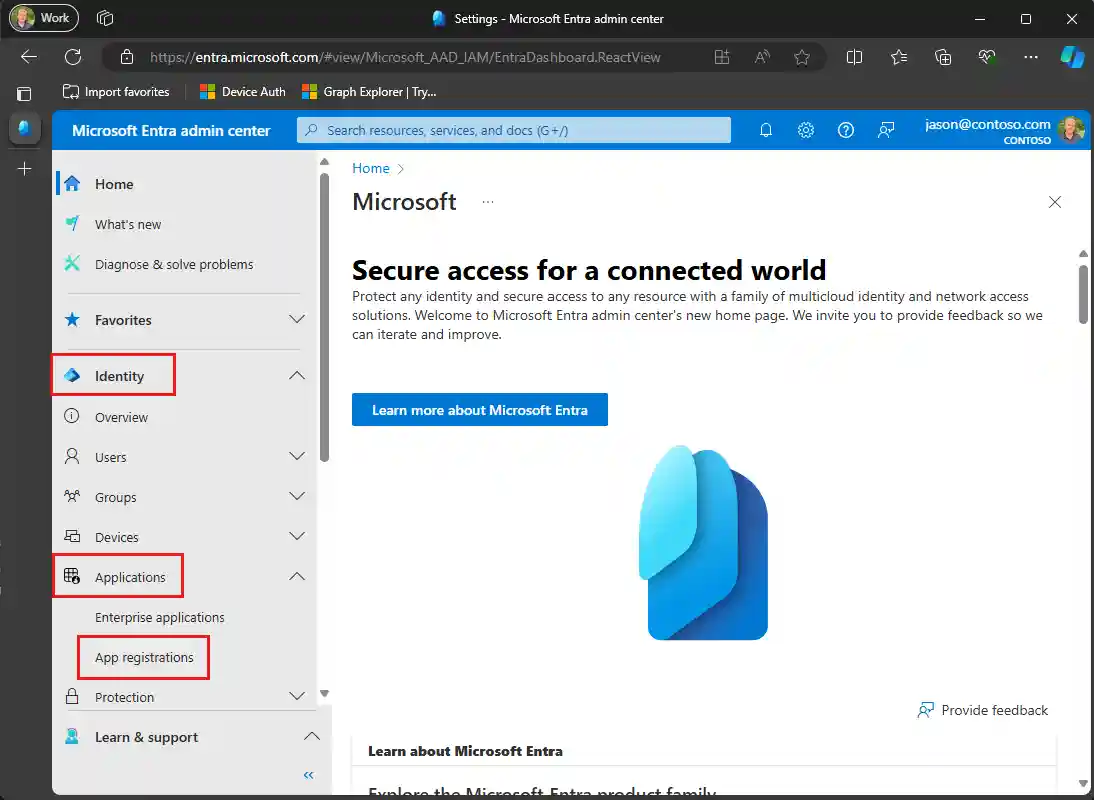The width and height of the screenshot is (1094, 800).
Task: Expand the Favorites section chevron
Action: coord(297,320)
